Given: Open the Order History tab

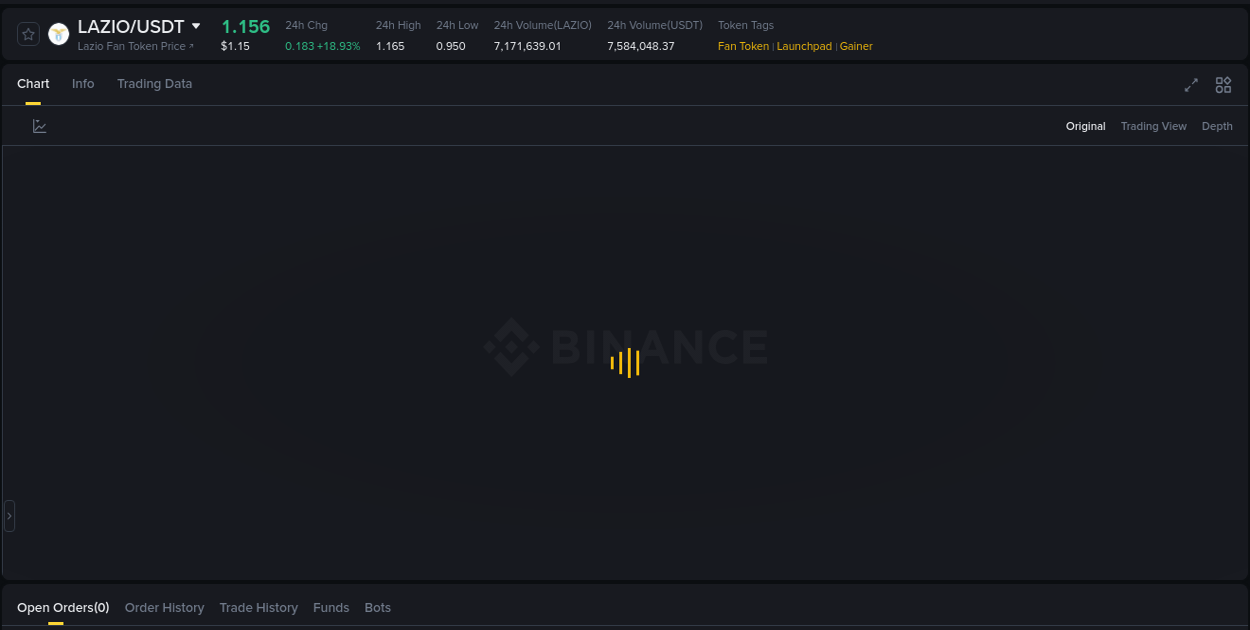Looking at the screenshot, I should pyautogui.click(x=164, y=608).
